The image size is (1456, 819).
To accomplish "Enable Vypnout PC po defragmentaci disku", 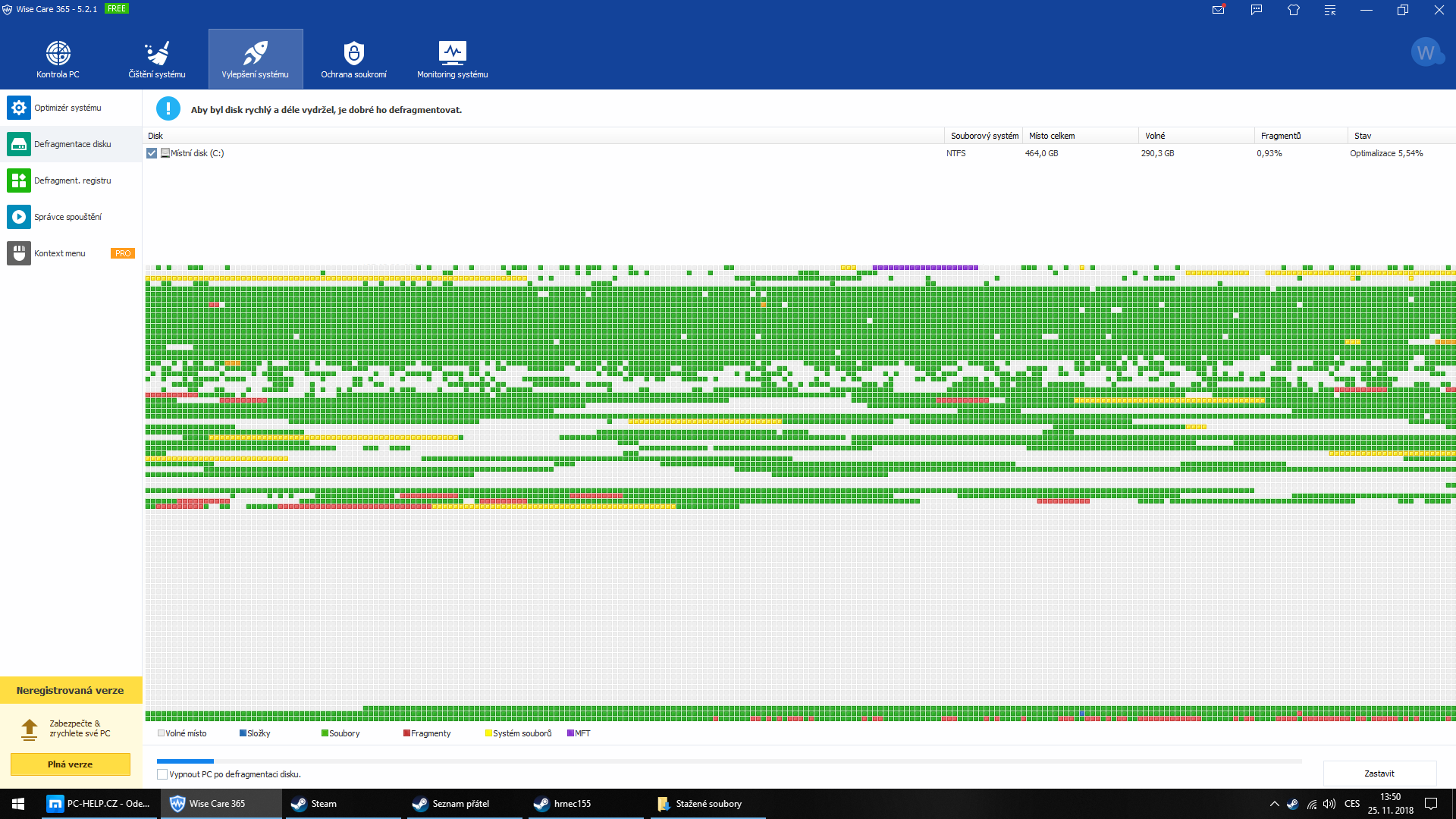I will click(x=162, y=774).
